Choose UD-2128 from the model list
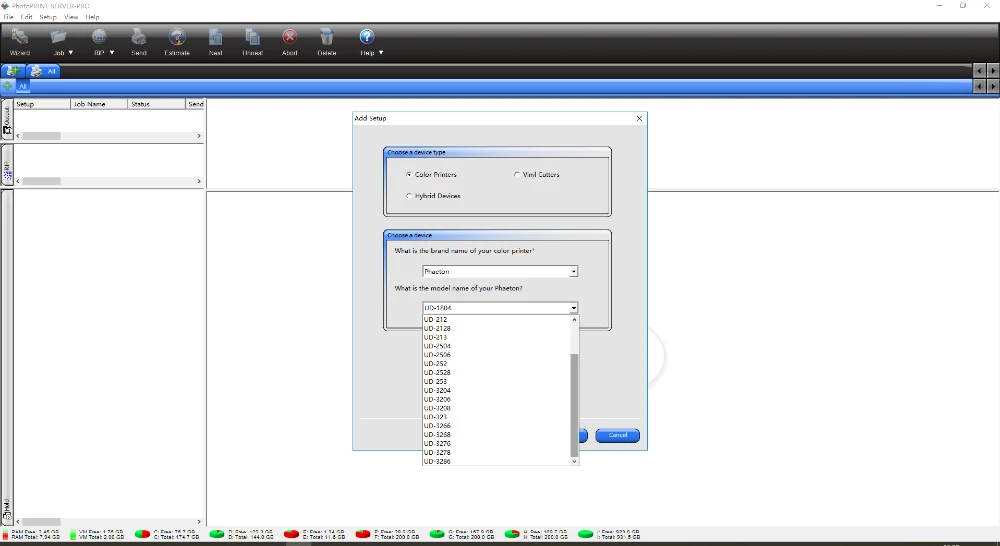The image size is (1000, 546). point(496,328)
